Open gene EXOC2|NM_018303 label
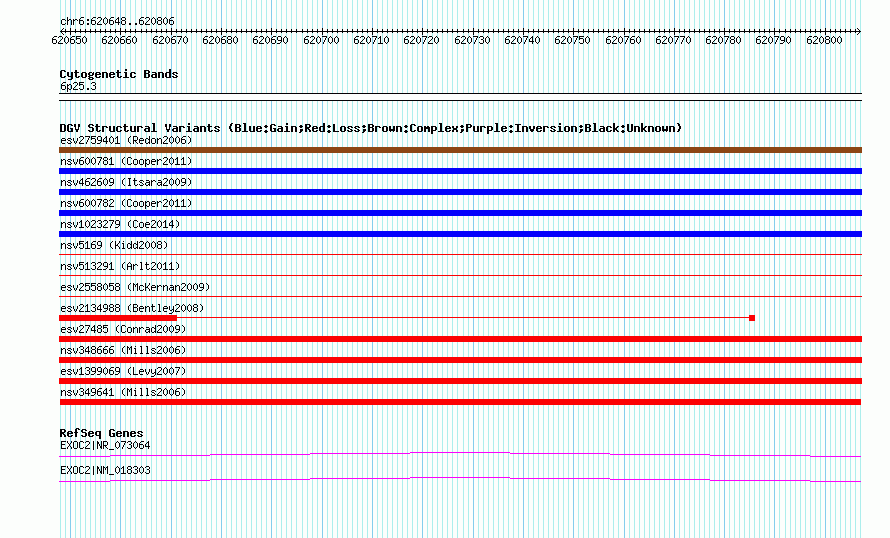Image resolution: width=890 pixels, height=538 pixels. [x=105, y=470]
